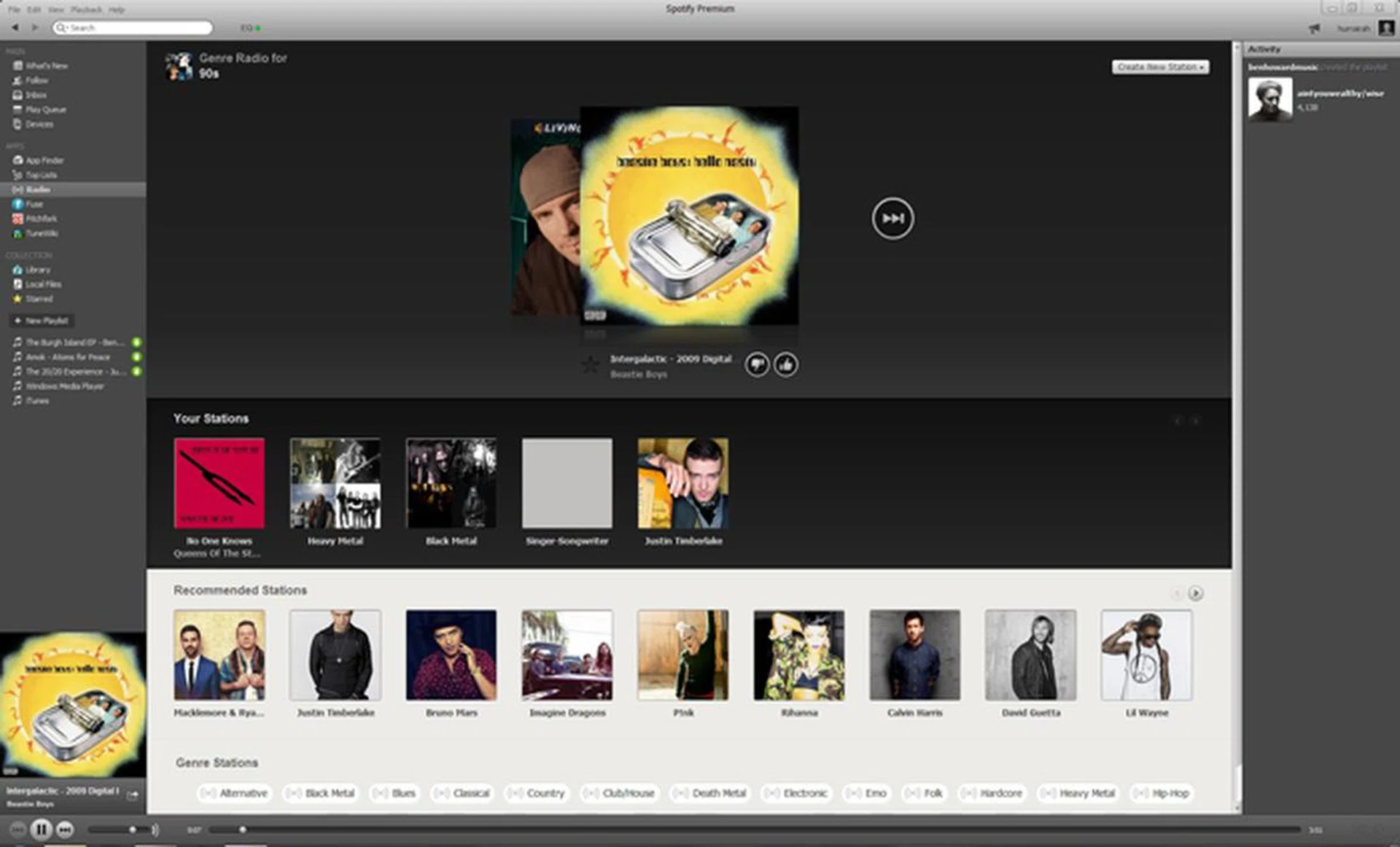This screenshot has height=847, width=1400.
Task: Give Intergalactic a thumbs down
Action: pyautogui.click(x=758, y=364)
